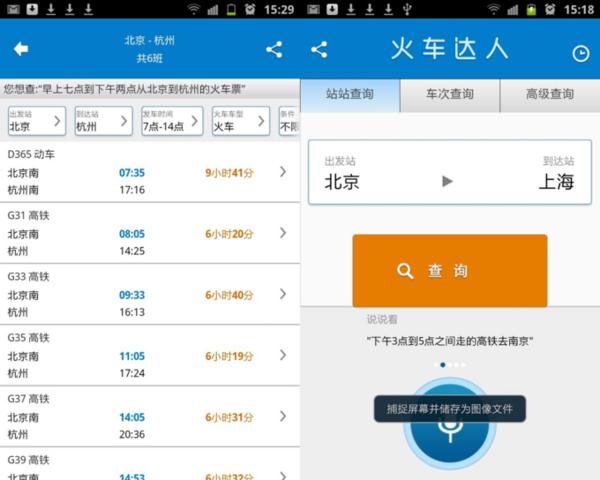Tap the voice query text bar
This screenshot has height=480, width=600.
(x=150, y=89)
